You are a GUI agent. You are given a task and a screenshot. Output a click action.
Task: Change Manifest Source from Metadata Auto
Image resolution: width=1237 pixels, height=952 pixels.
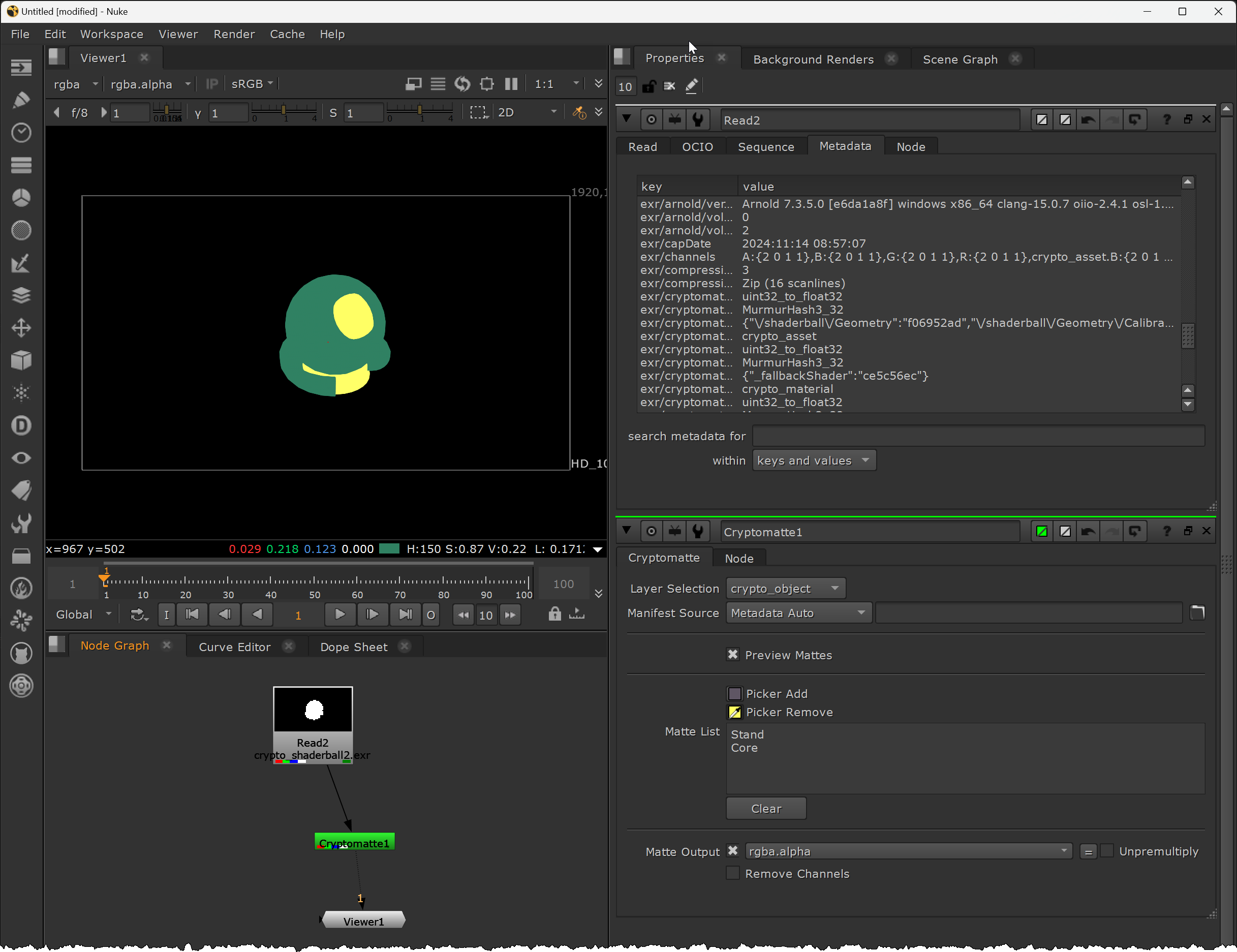798,612
